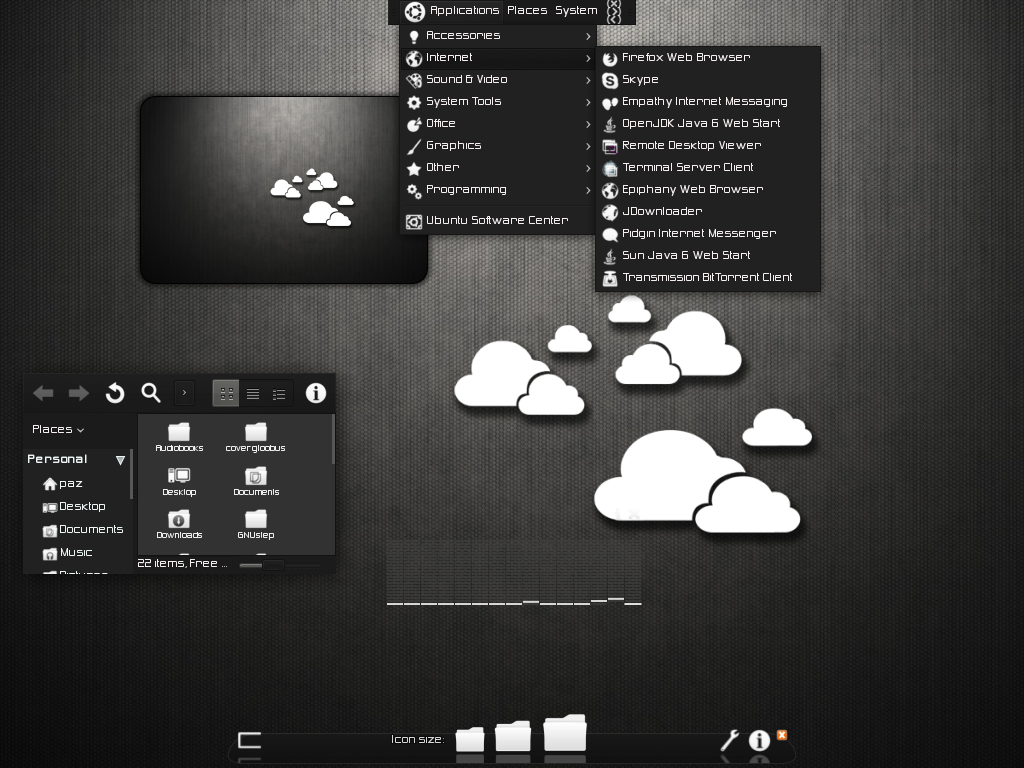The width and height of the screenshot is (1024, 768).
Task: Click the Transmission BitTorrent icon
Action: pos(610,278)
